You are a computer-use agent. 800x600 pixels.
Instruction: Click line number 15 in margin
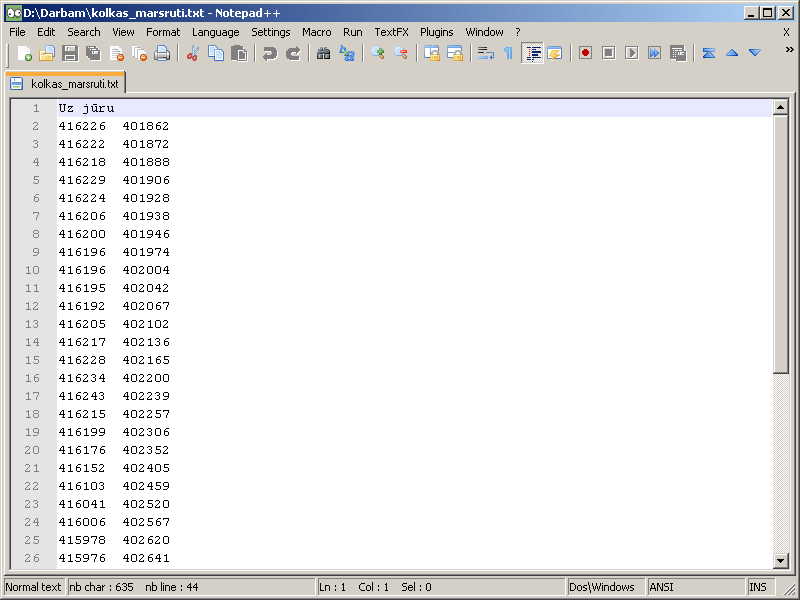click(x=32, y=360)
